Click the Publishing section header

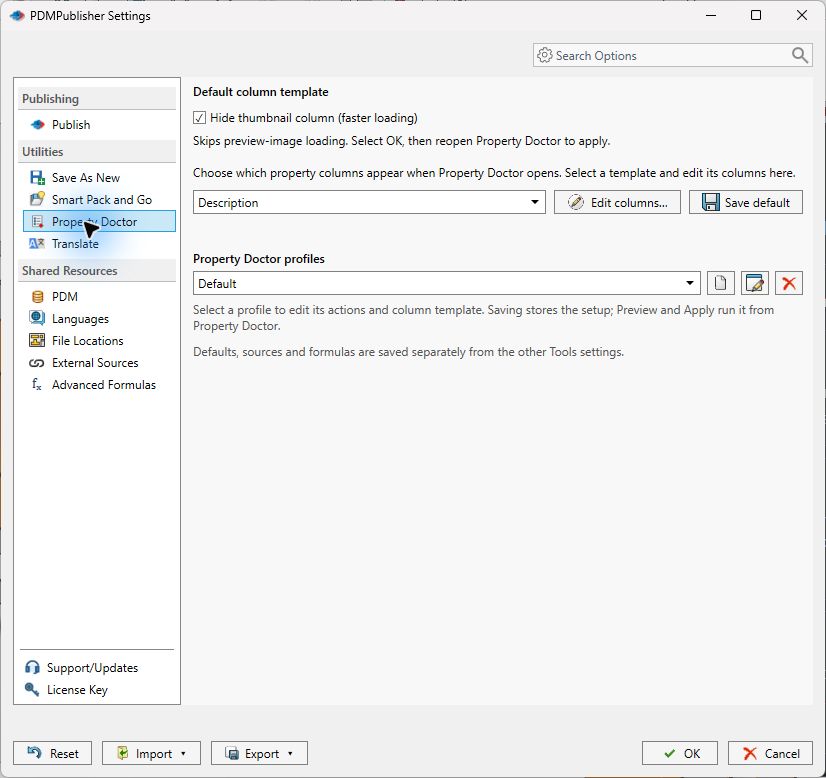pyautogui.click(x=97, y=99)
